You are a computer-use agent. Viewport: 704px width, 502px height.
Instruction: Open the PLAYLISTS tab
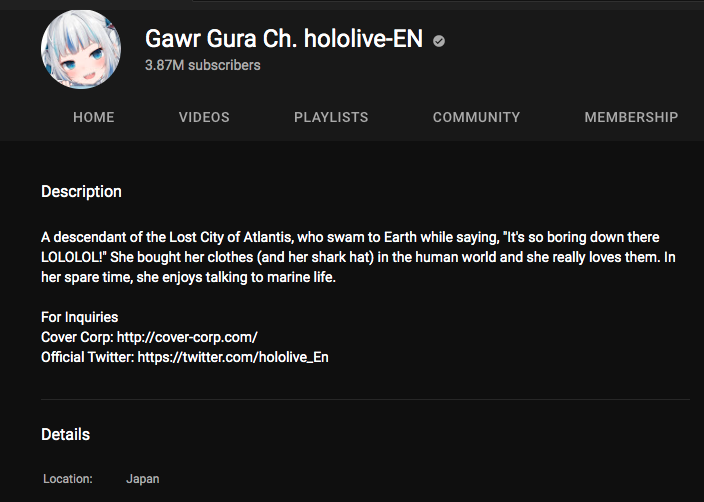pos(331,117)
